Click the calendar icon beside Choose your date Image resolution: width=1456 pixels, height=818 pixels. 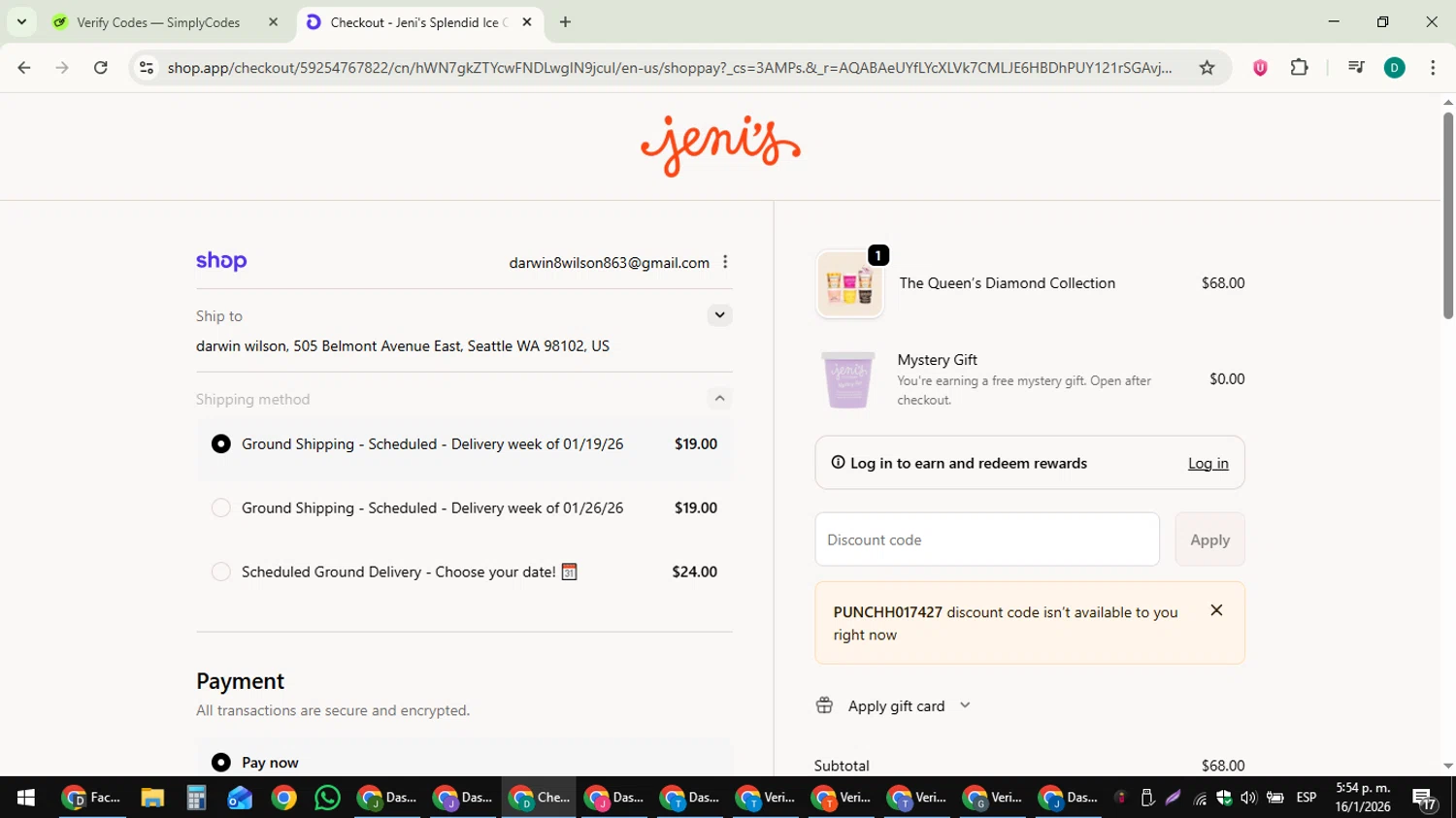coord(570,572)
